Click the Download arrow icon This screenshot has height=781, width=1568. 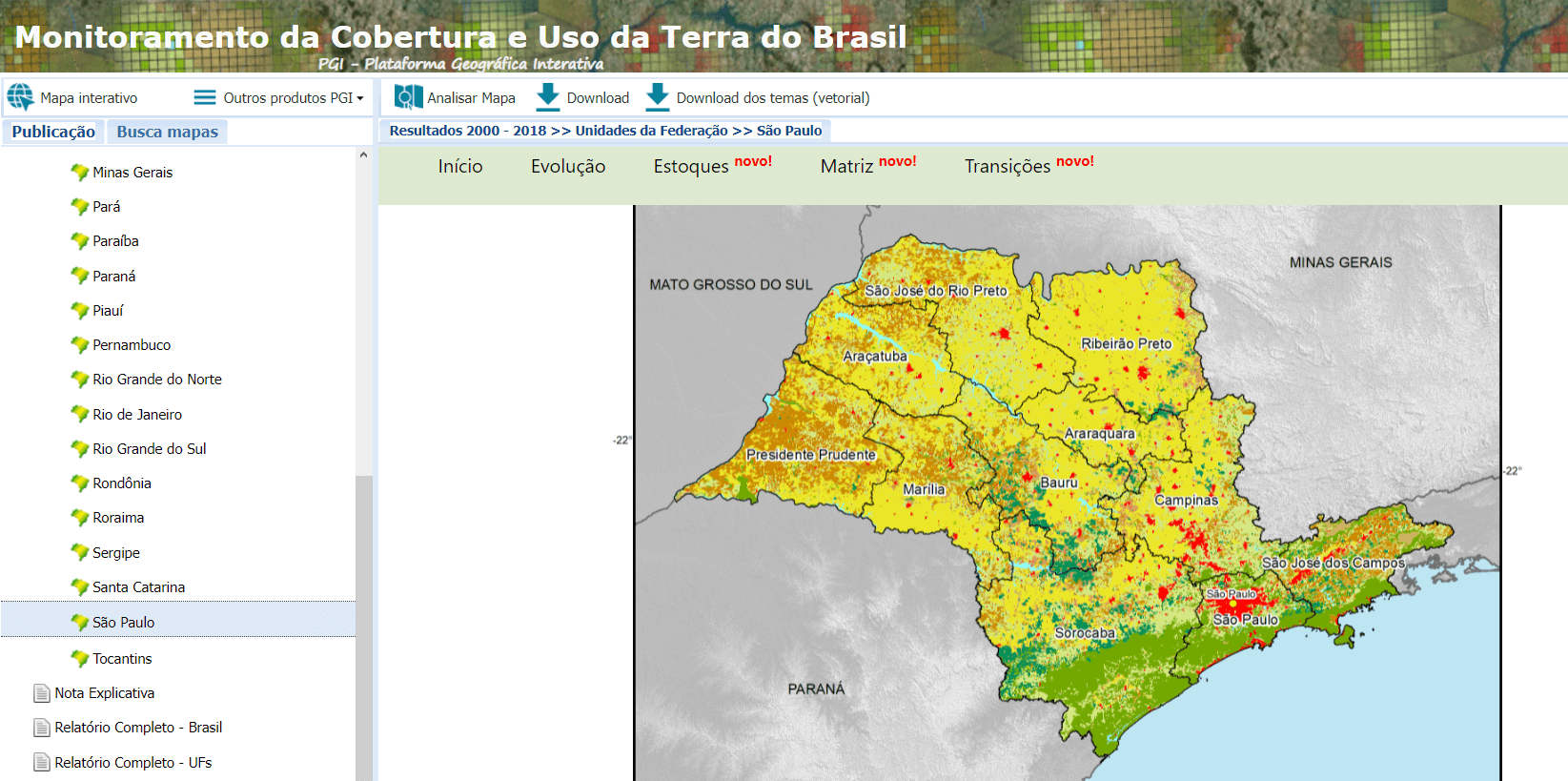click(548, 97)
